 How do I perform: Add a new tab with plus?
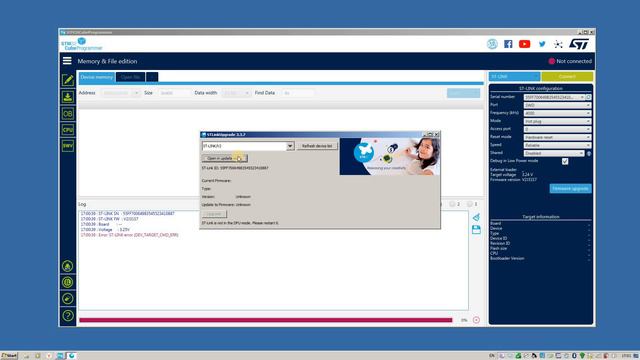tap(152, 77)
